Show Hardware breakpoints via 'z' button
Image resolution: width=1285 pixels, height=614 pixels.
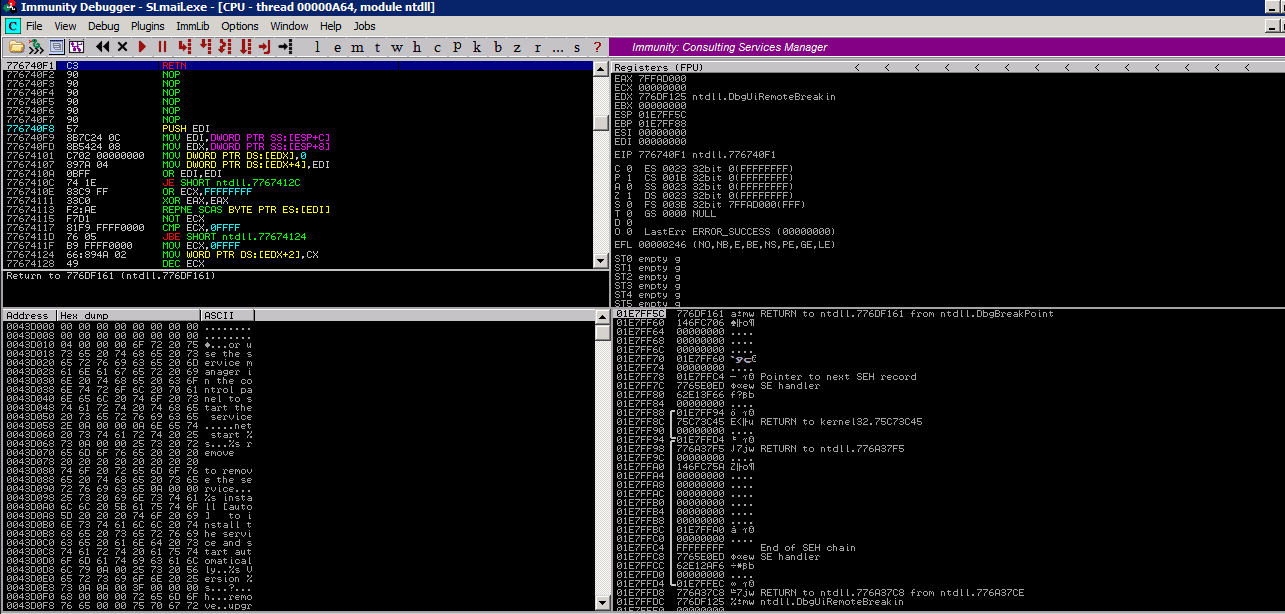518,47
